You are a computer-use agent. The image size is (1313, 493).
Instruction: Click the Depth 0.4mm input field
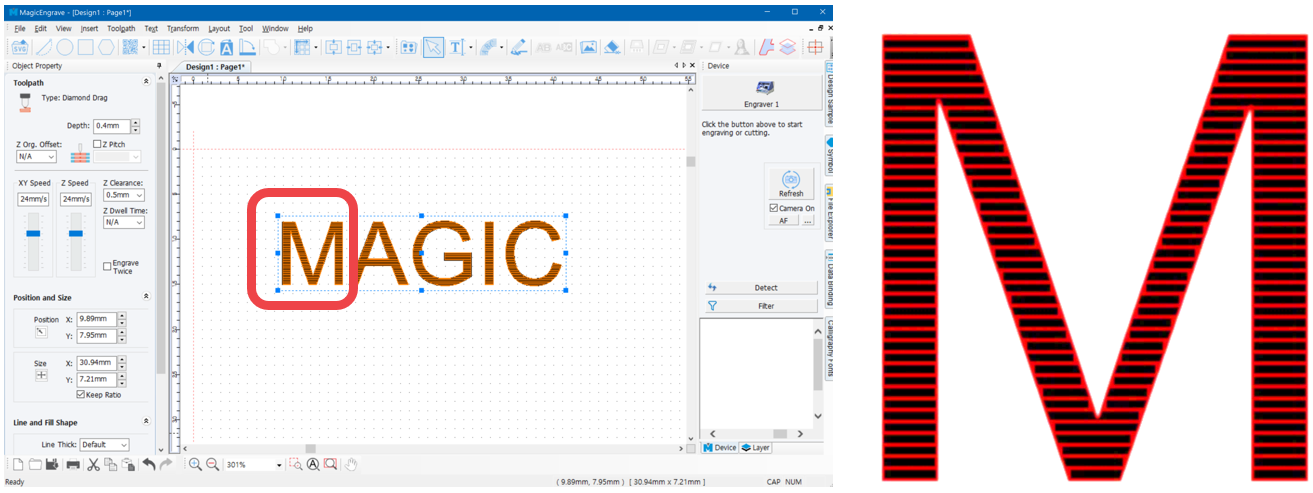click(x=111, y=126)
